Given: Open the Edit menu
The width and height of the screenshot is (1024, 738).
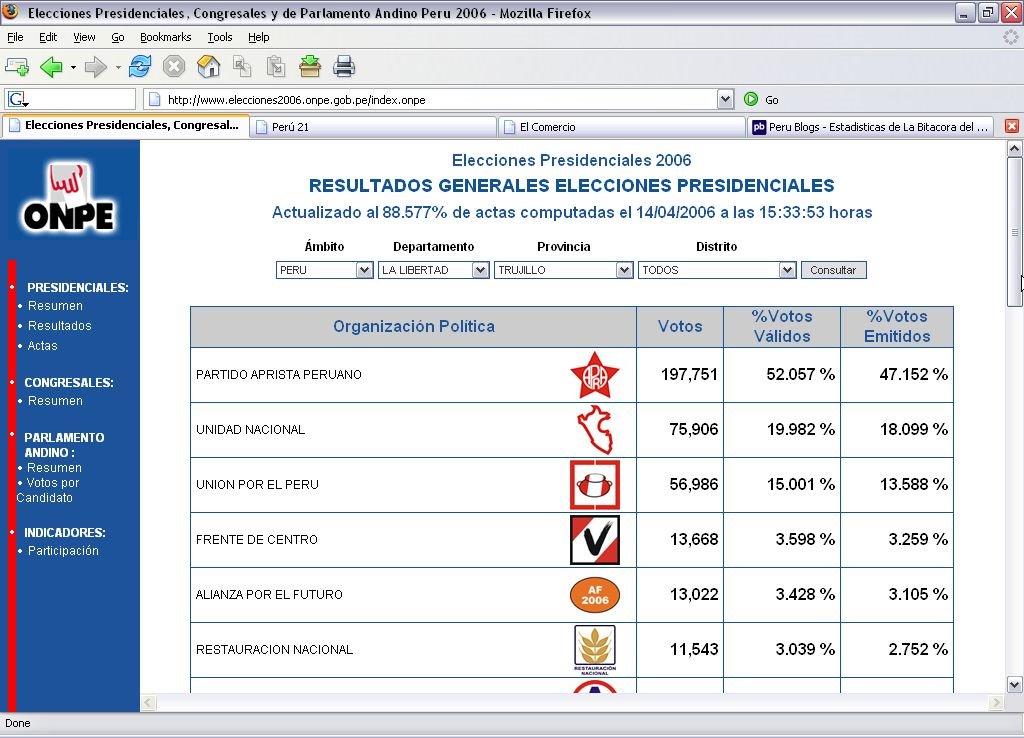Looking at the screenshot, I should [x=48, y=37].
